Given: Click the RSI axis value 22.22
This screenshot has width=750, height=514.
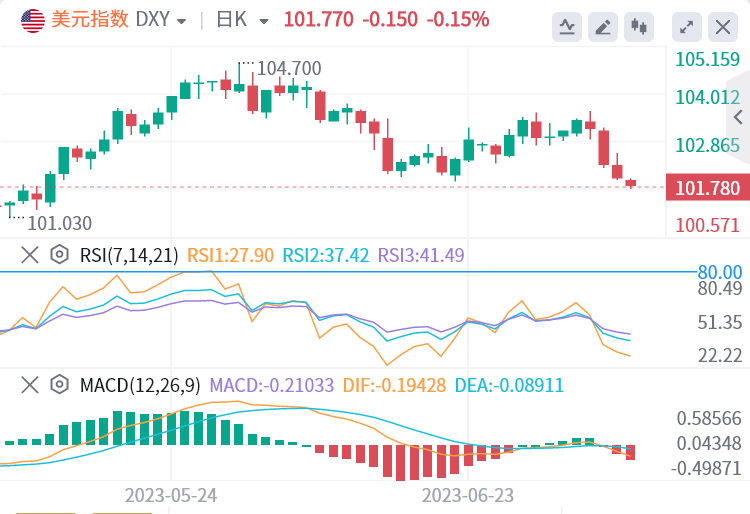Looking at the screenshot, I should click(720, 355).
